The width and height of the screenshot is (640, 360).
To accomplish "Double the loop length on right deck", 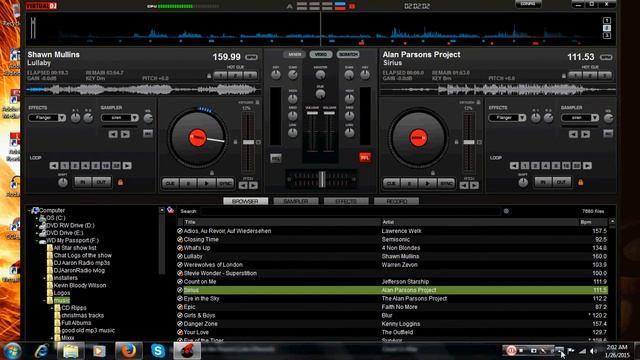I will tap(587, 166).
